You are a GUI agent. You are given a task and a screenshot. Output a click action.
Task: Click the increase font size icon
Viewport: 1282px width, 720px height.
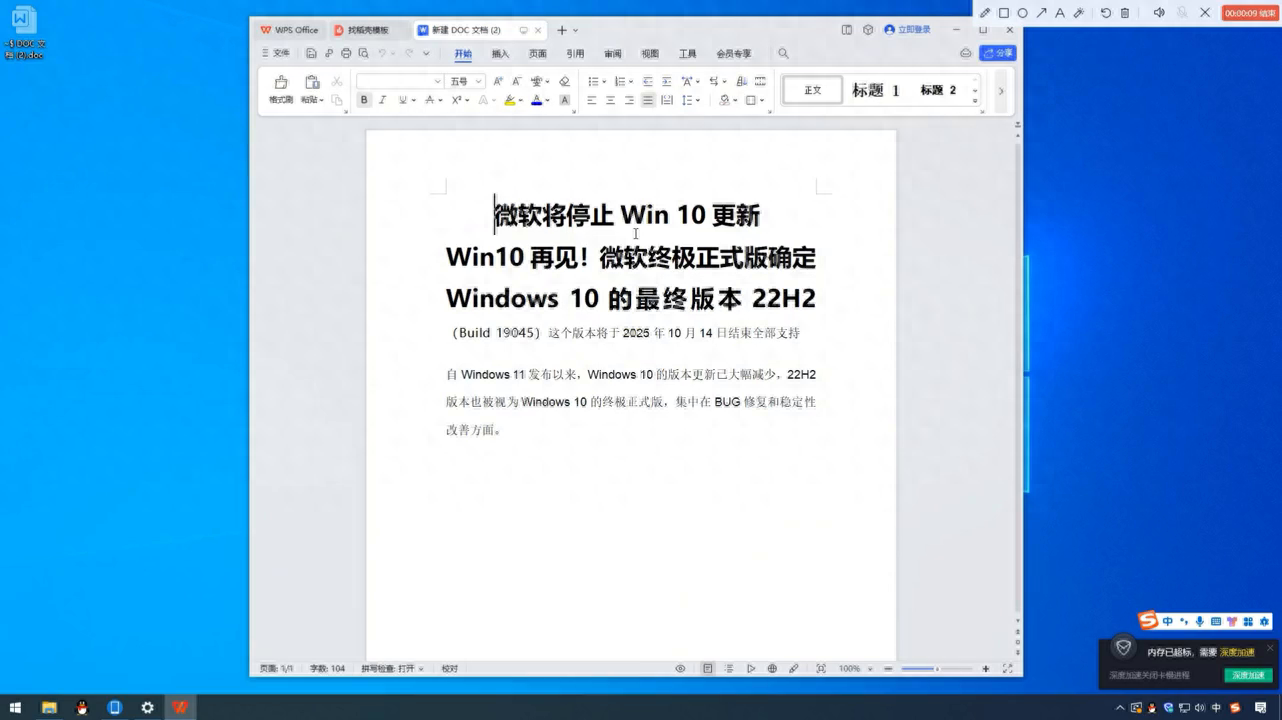[x=498, y=81]
